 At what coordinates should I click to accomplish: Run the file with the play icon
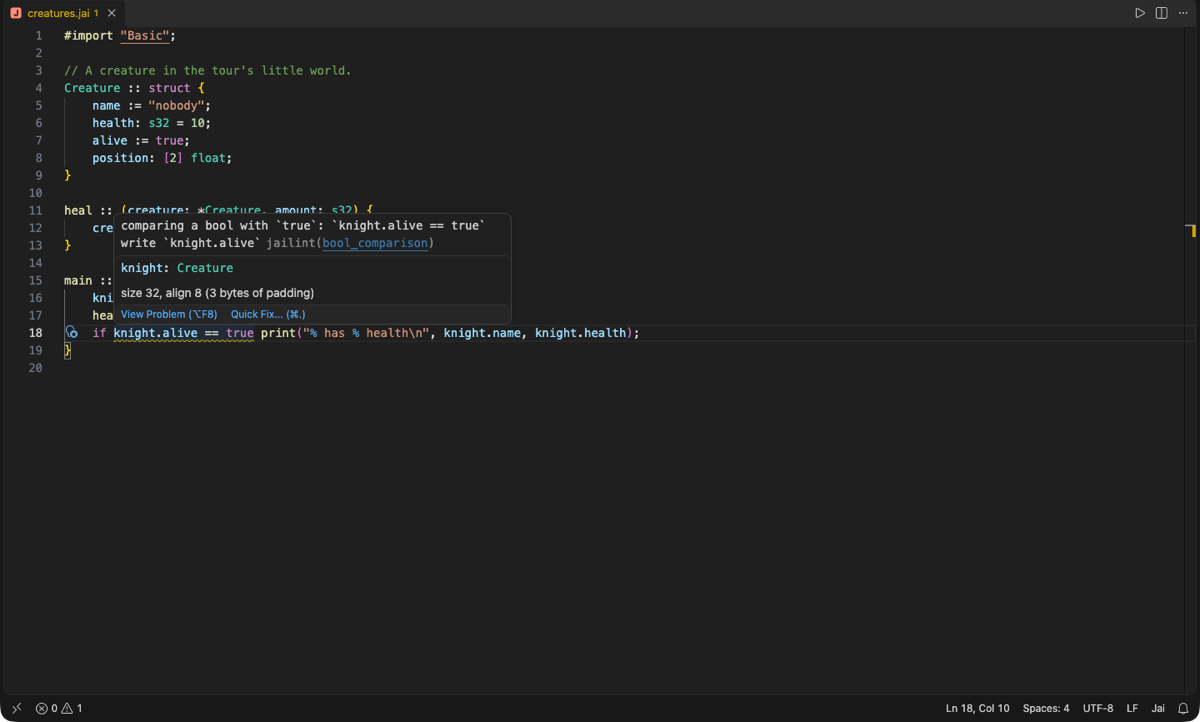point(1139,13)
